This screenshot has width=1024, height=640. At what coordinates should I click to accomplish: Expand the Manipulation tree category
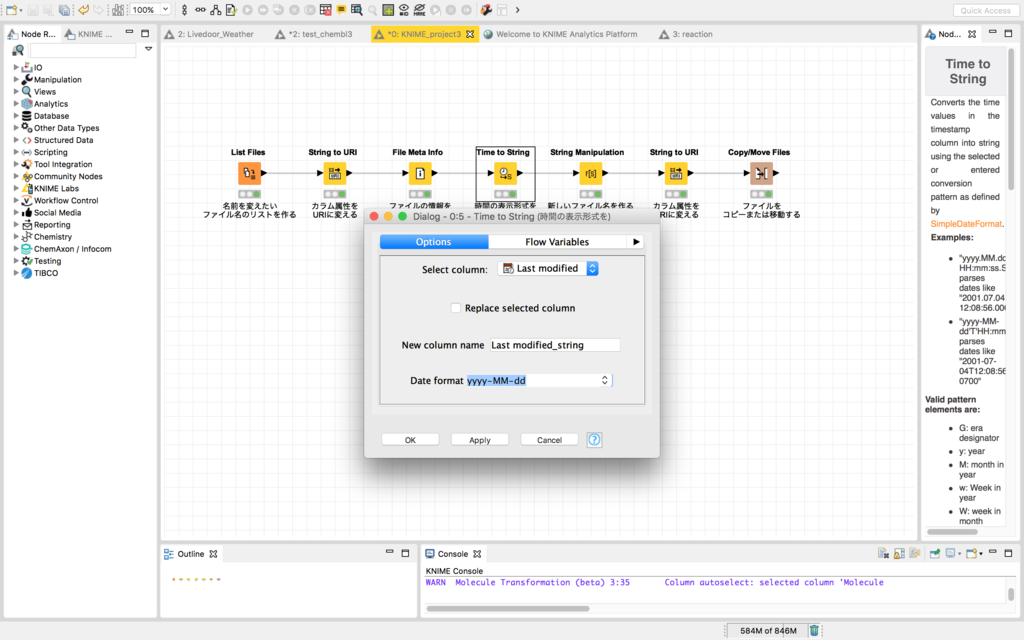(16, 79)
